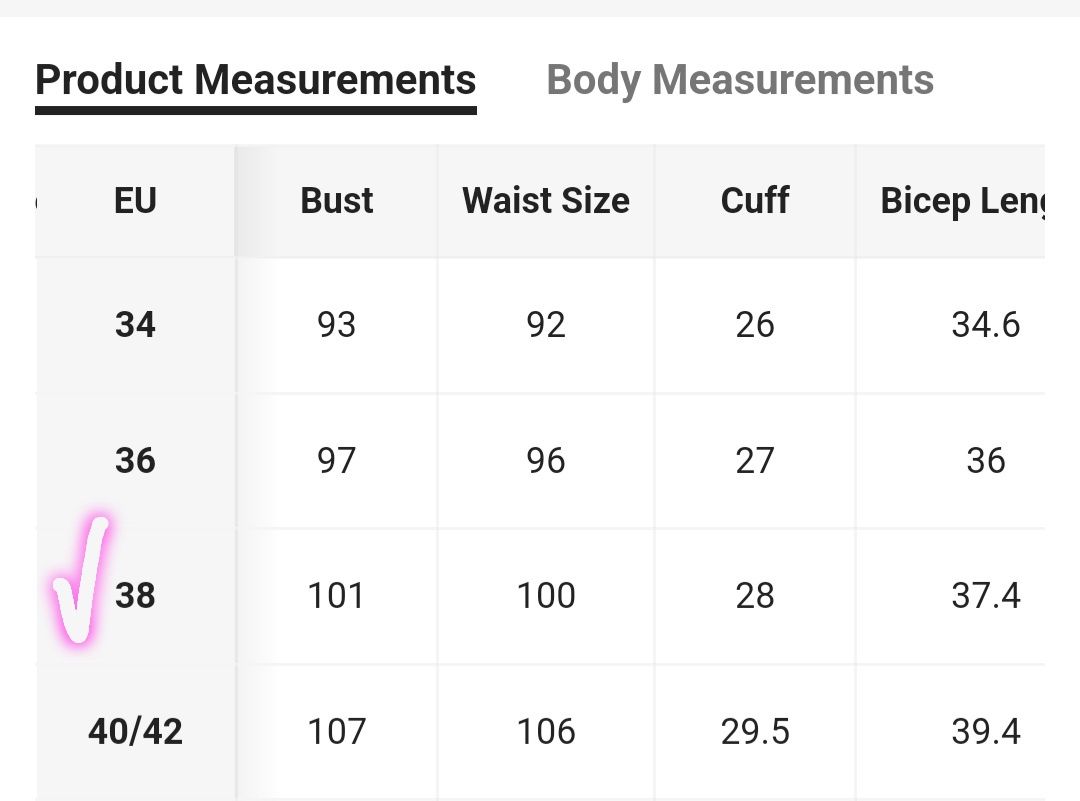Click the bicep value 39.4 cell
The width and height of the screenshot is (1080, 801).
986,731
